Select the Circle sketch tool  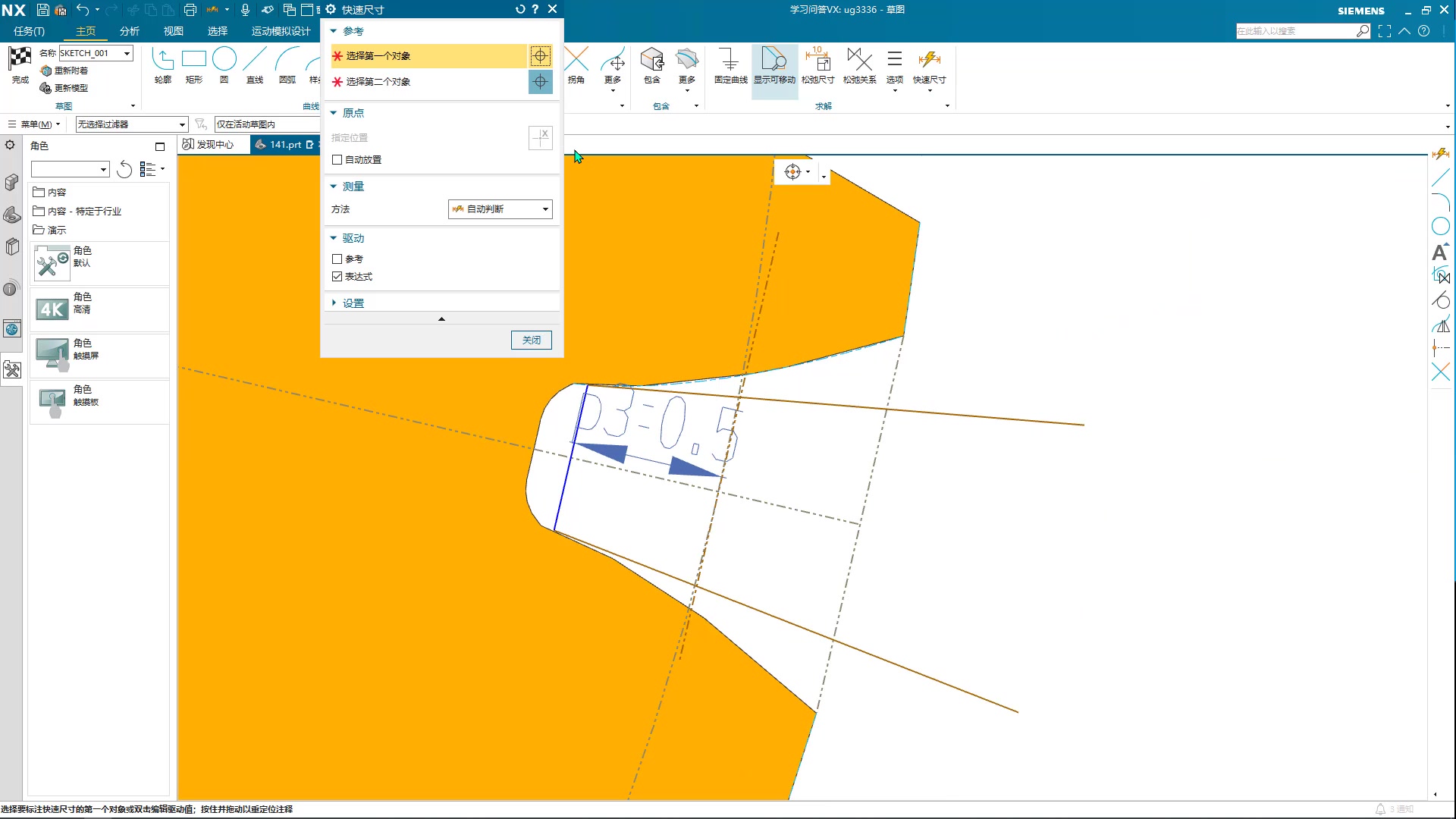click(x=224, y=60)
